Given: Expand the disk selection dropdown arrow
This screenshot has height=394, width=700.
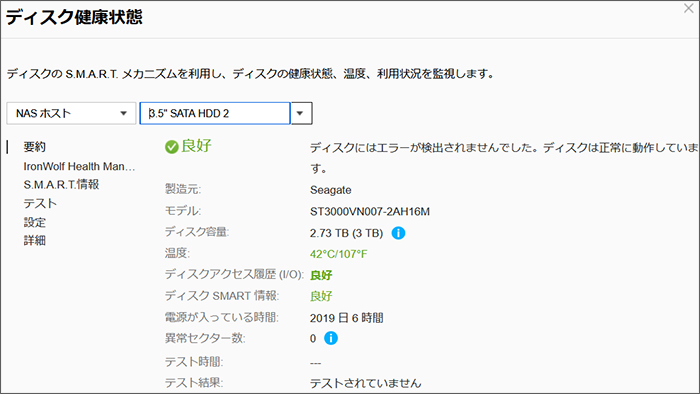Looking at the screenshot, I should click(x=301, y=113).
